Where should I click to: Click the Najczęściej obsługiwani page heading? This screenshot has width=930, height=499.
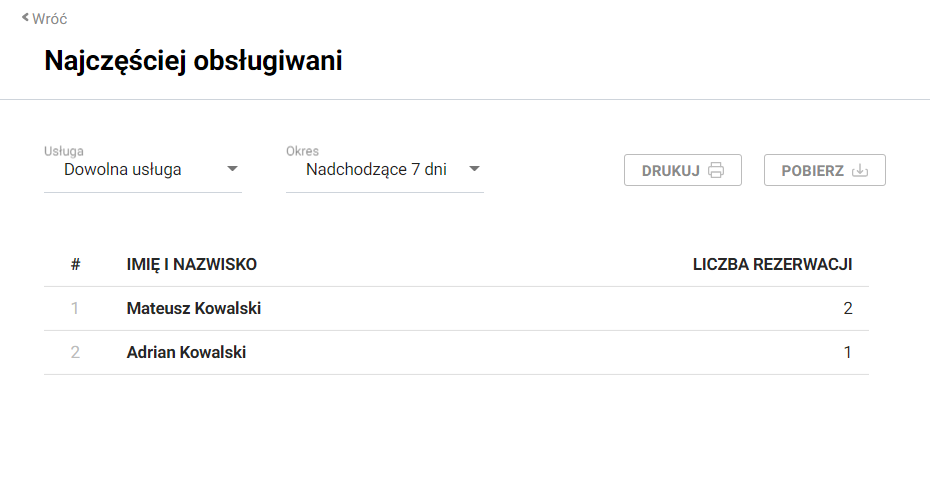pyautogui.click(x=194, y=61)
